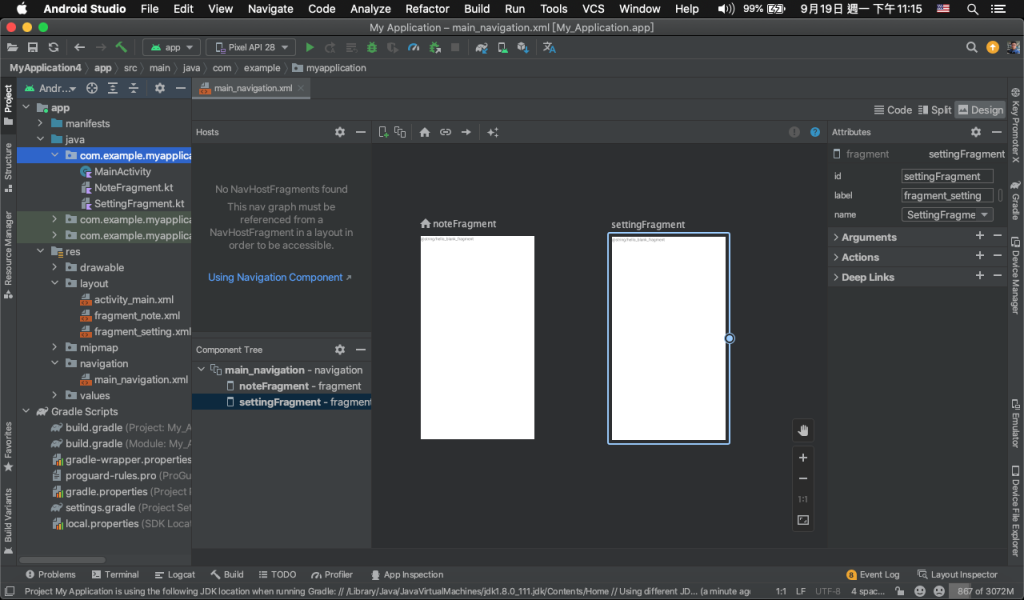Viewport: 1024px width, 600px height.
Task: Click the help question mark icon
Action: pos(815,132)
